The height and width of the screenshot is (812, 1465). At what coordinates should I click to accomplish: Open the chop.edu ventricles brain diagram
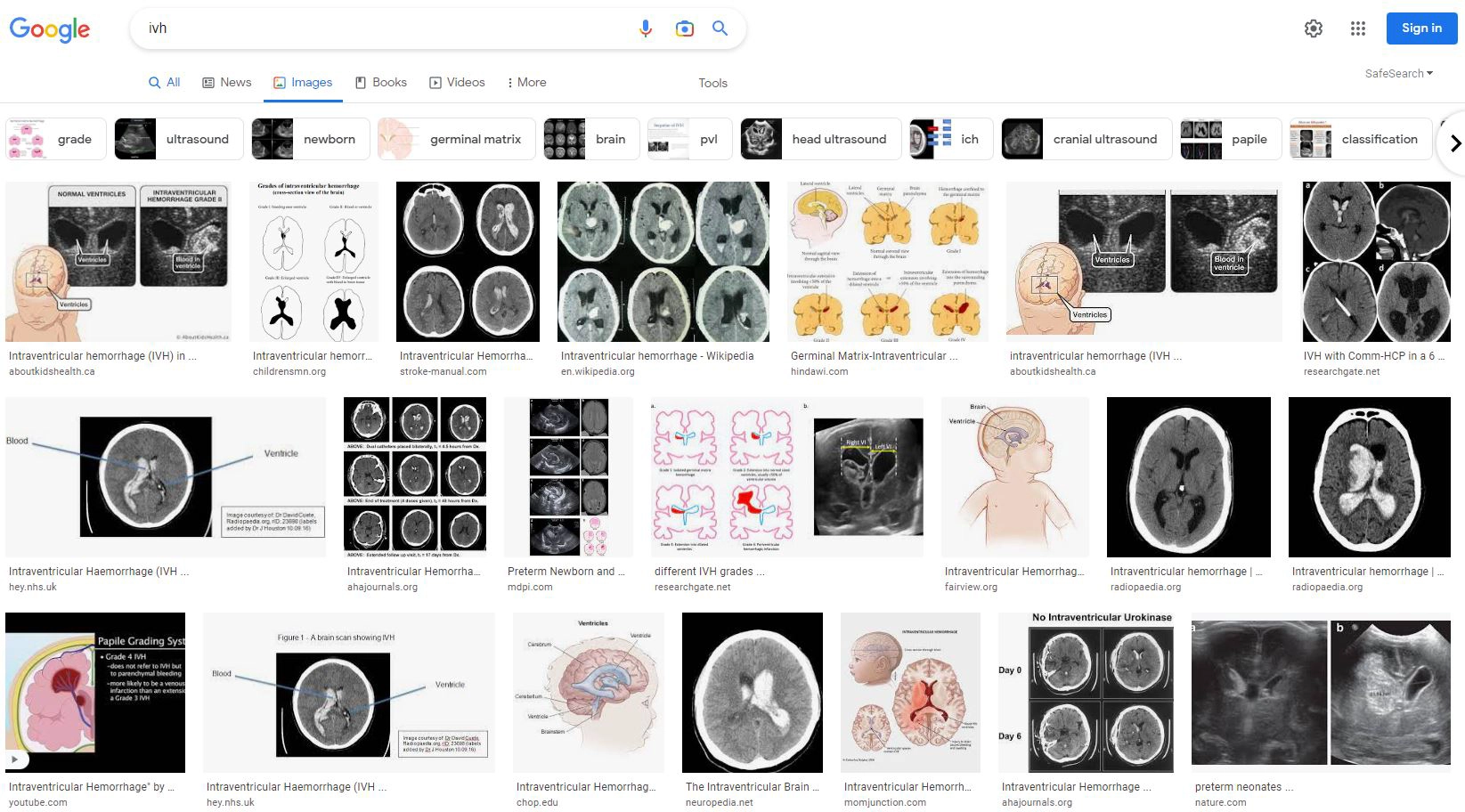click(x=589, y=693)
